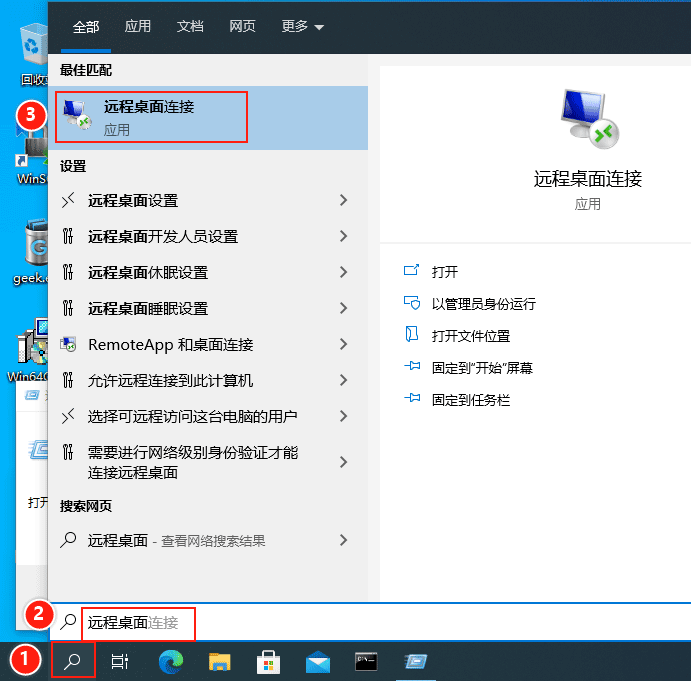Expand the 允许远程连接到此计算机 arrow

coord(344,380)
